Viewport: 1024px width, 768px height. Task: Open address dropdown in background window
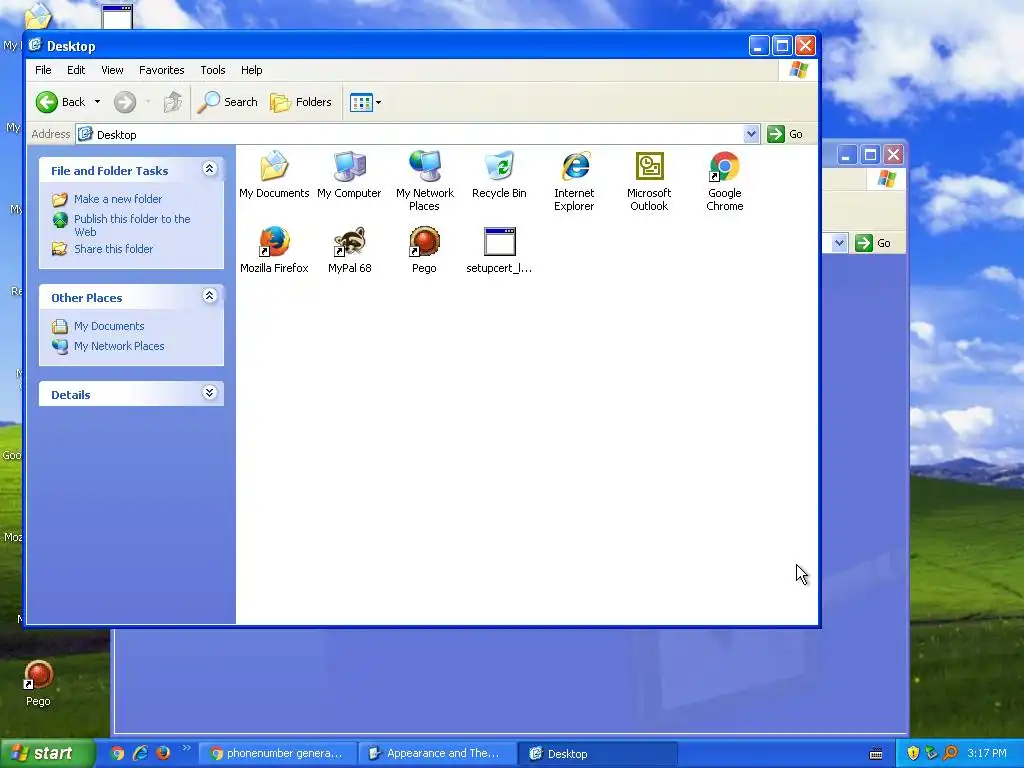tap(839, 243)
